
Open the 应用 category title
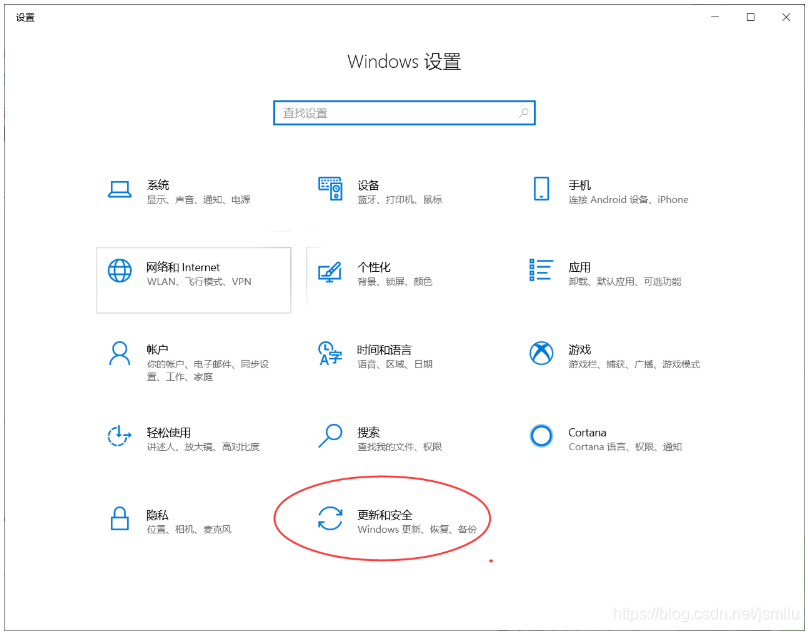pos(579,267)
